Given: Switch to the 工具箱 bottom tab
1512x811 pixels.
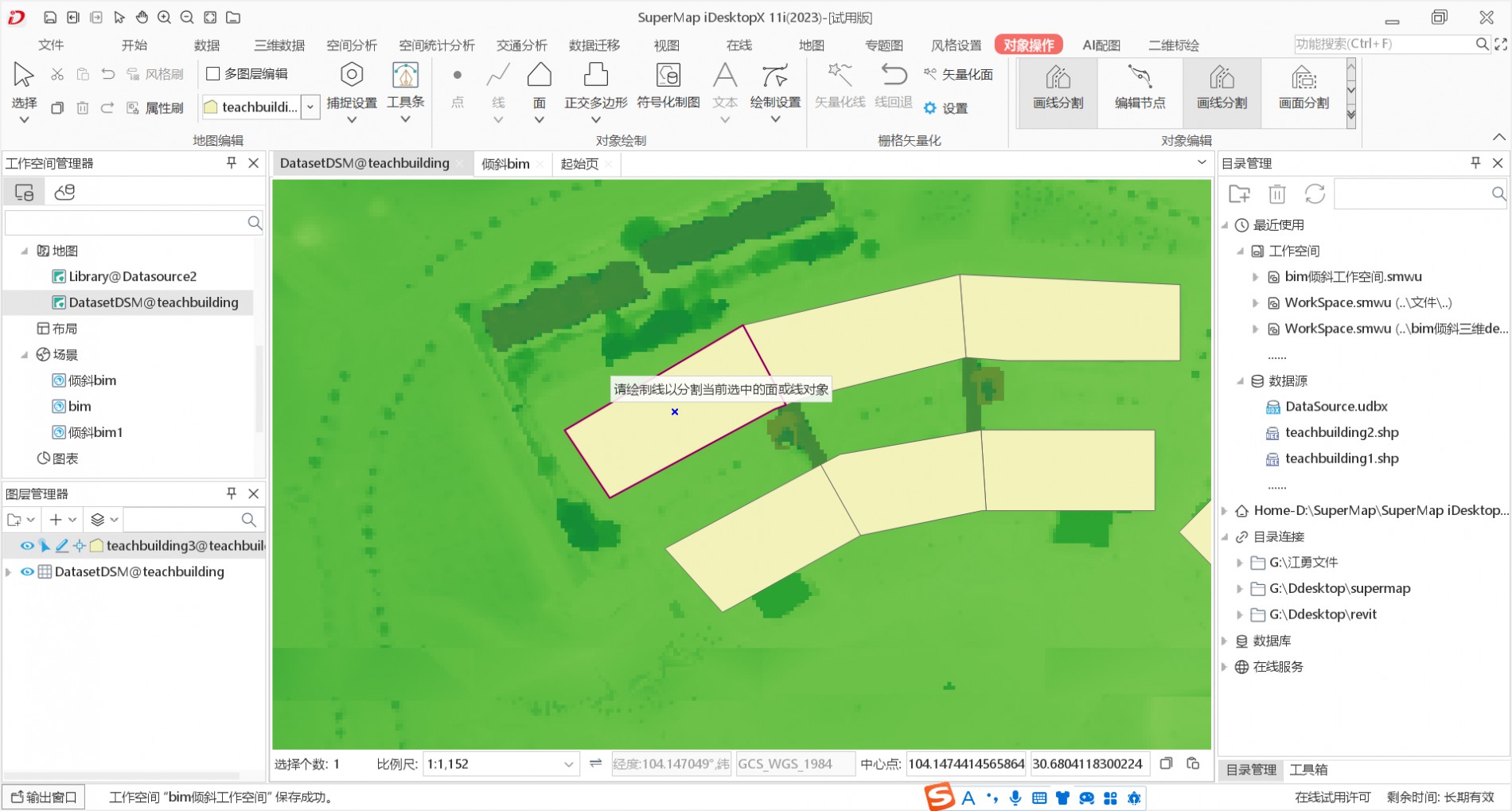Looking at the screenshot, I should click(x=1308, y=770).
